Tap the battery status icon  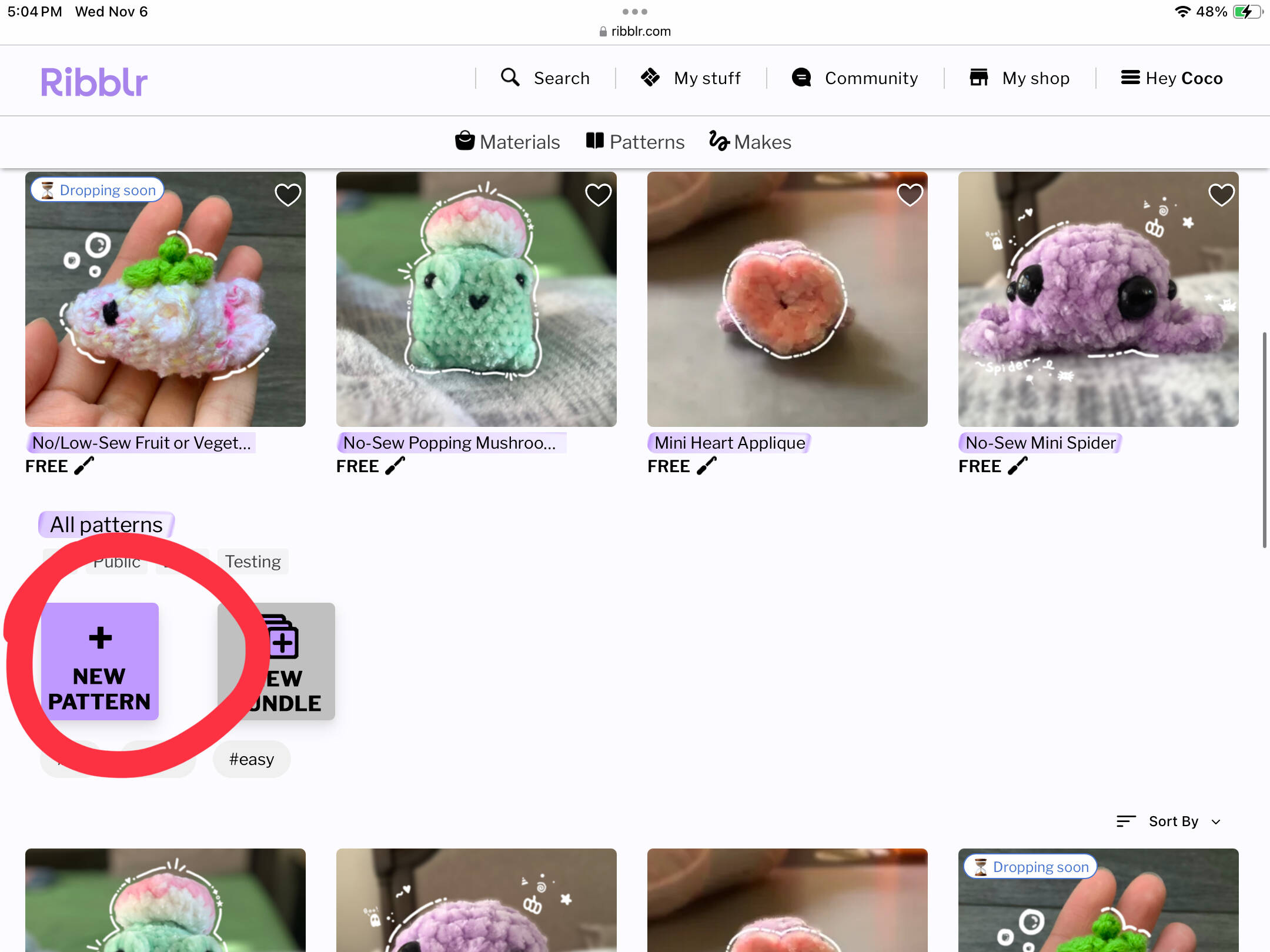click(x=1248, y=12)
